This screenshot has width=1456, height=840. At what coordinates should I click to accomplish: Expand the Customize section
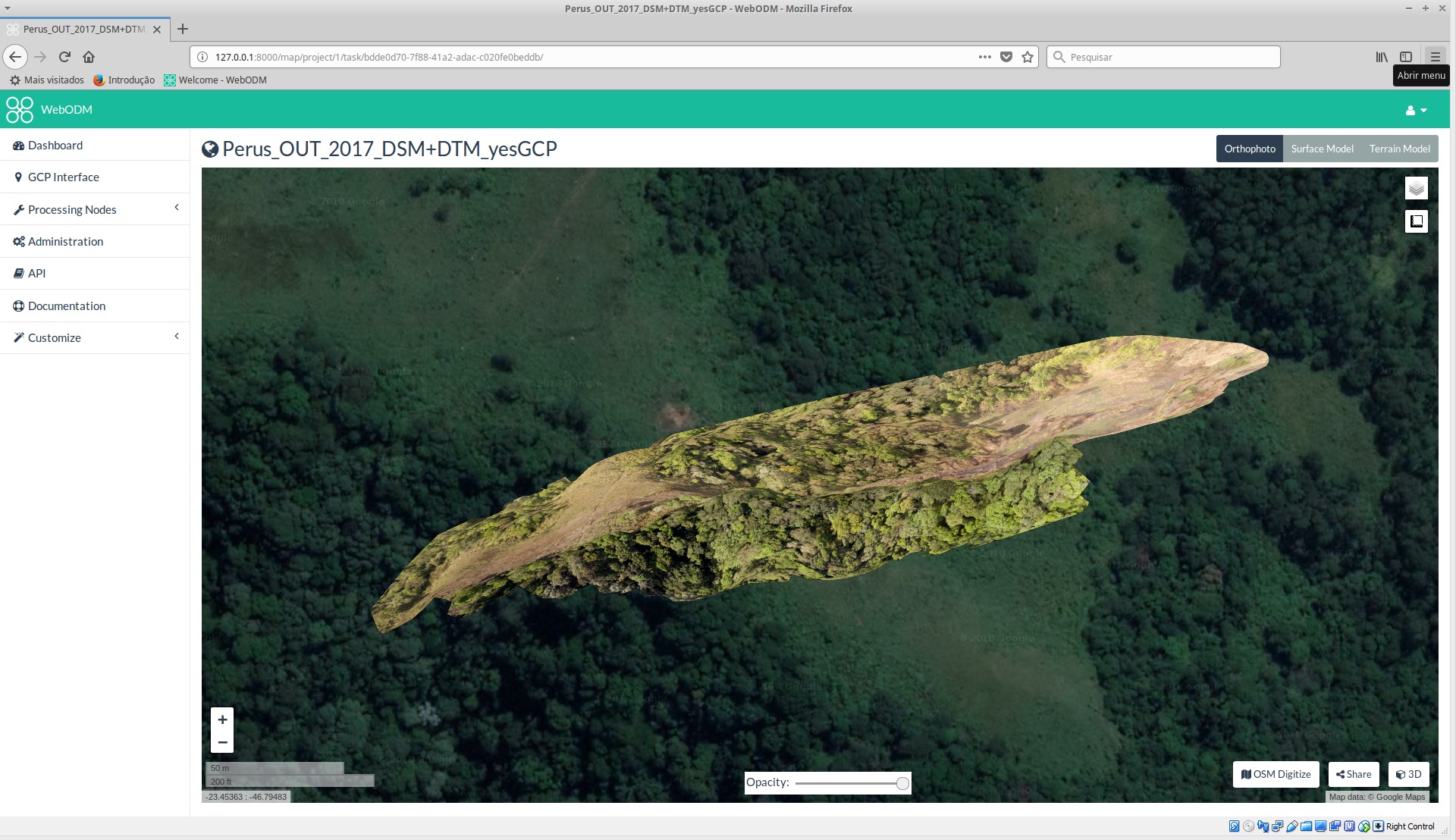click(176, 336)
